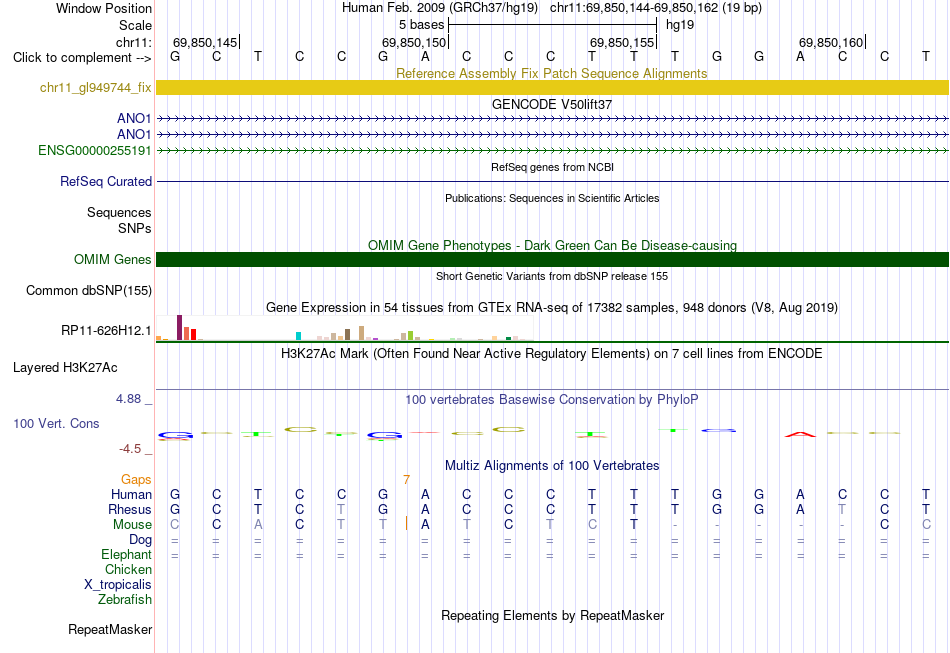Open 'Publications: Sequences in Scientific Articles' title
This screenshot has height=653, width=950.
coord(552,198)
